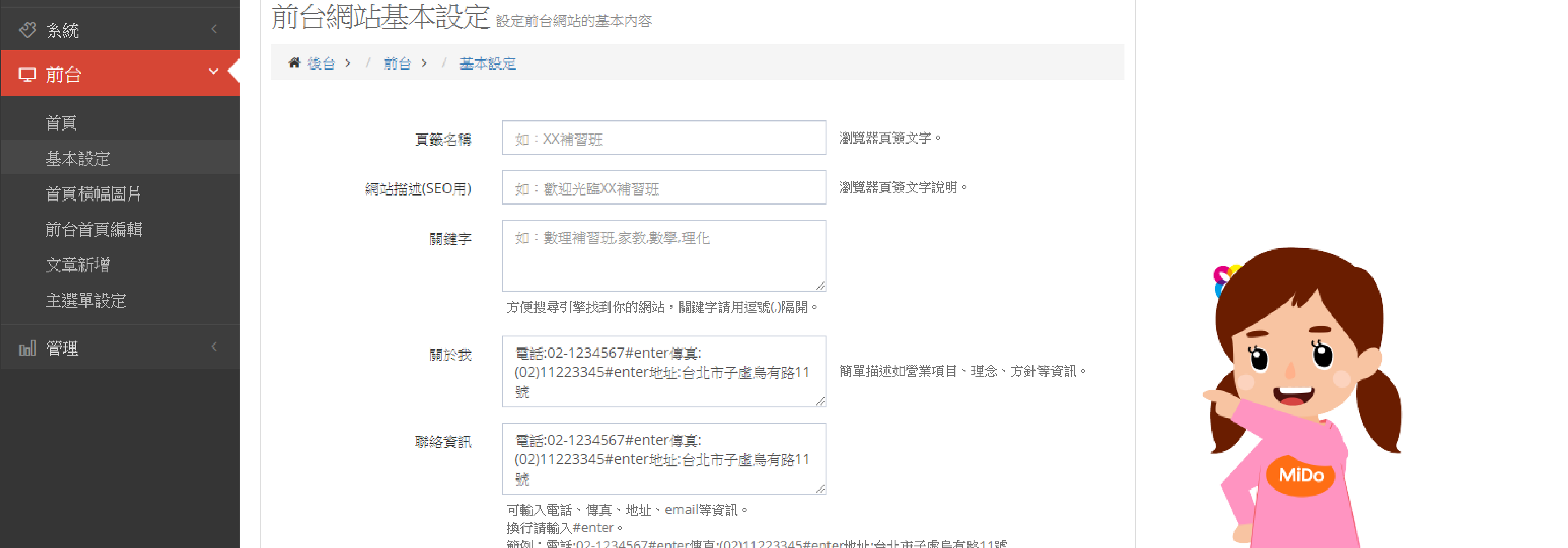Click the home icon in breadcrumb

pyautogui.click(x=295, y=63)
